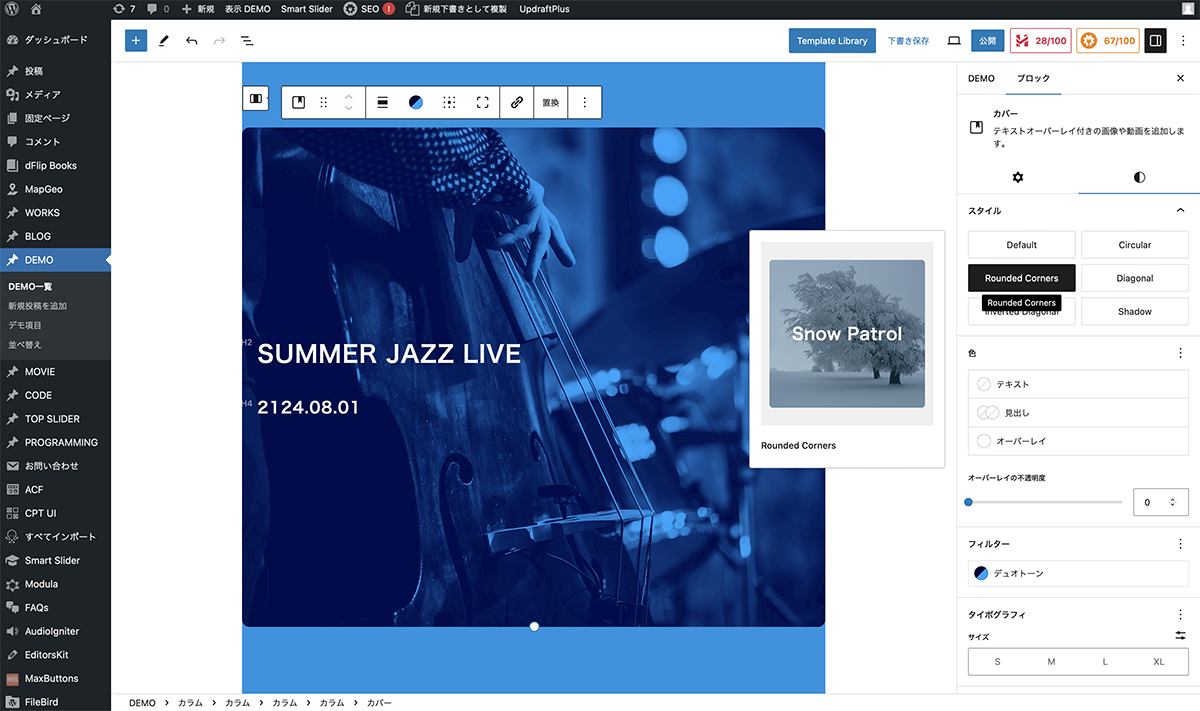This screenshot has width=1200, height=711.
Task: Collapse the スタイル panel section
Action: point(1180,211)
